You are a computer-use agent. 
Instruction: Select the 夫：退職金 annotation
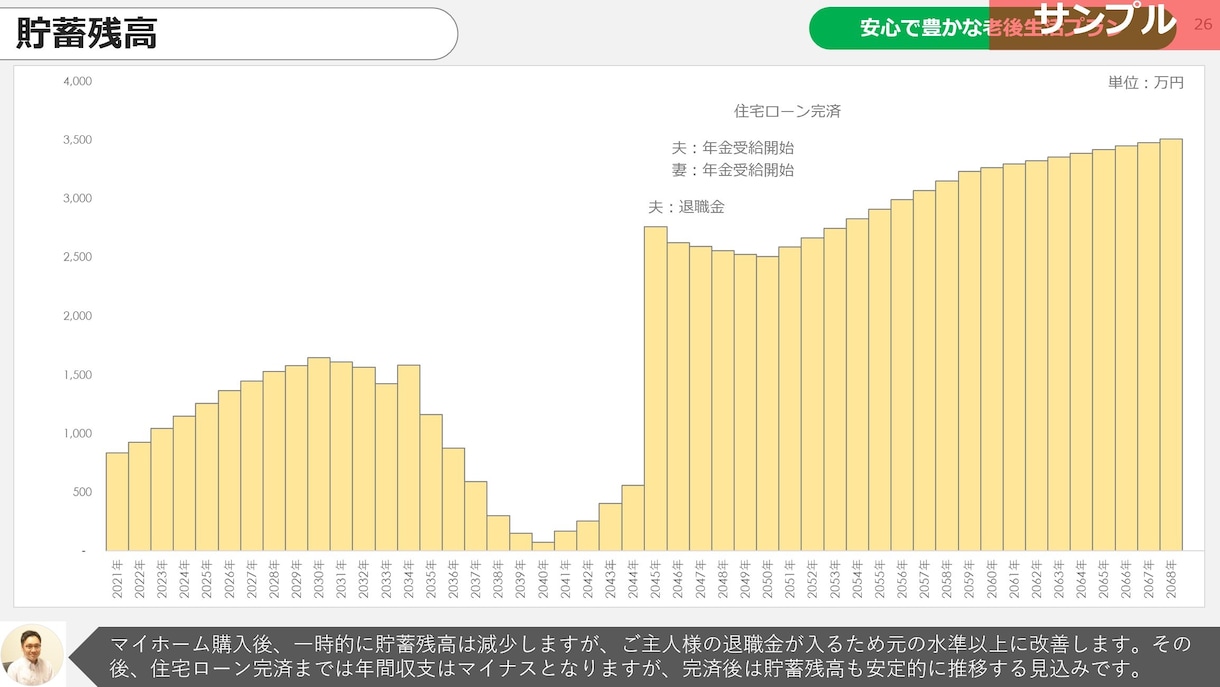(686, 207)
